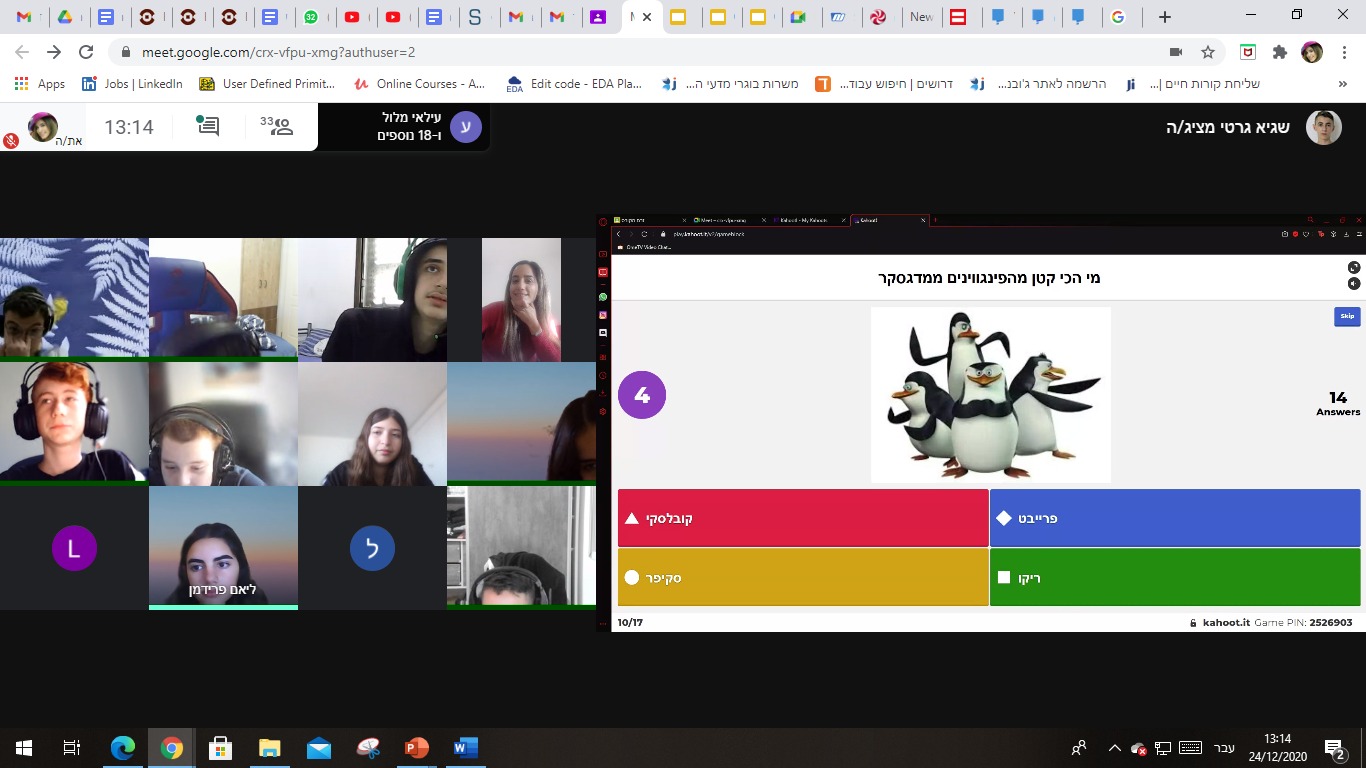Expand the bookmarks overflow chevron
This screenshot has width=1366, height=768.
(1343, 84)
